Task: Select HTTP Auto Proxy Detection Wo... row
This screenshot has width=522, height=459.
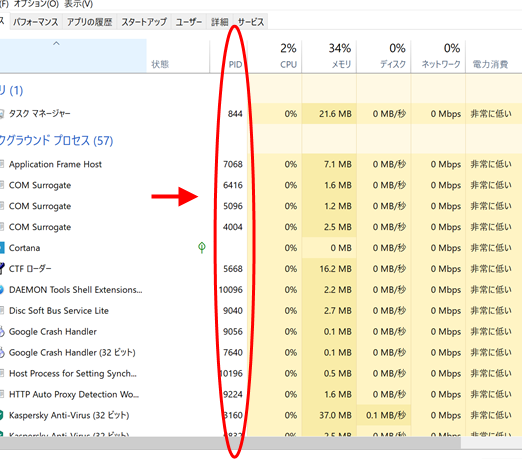Action: tap(261, 394)
